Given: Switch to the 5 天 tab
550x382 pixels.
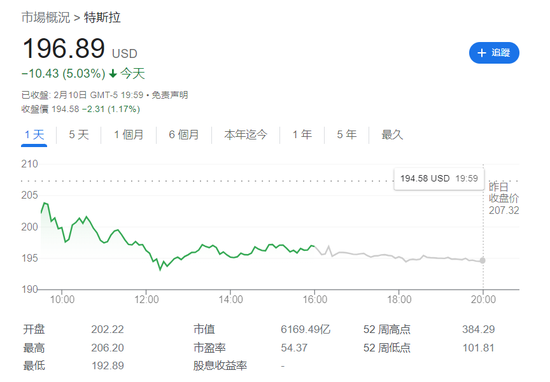Looking at the screenshot, I should (x=79, y=135).
